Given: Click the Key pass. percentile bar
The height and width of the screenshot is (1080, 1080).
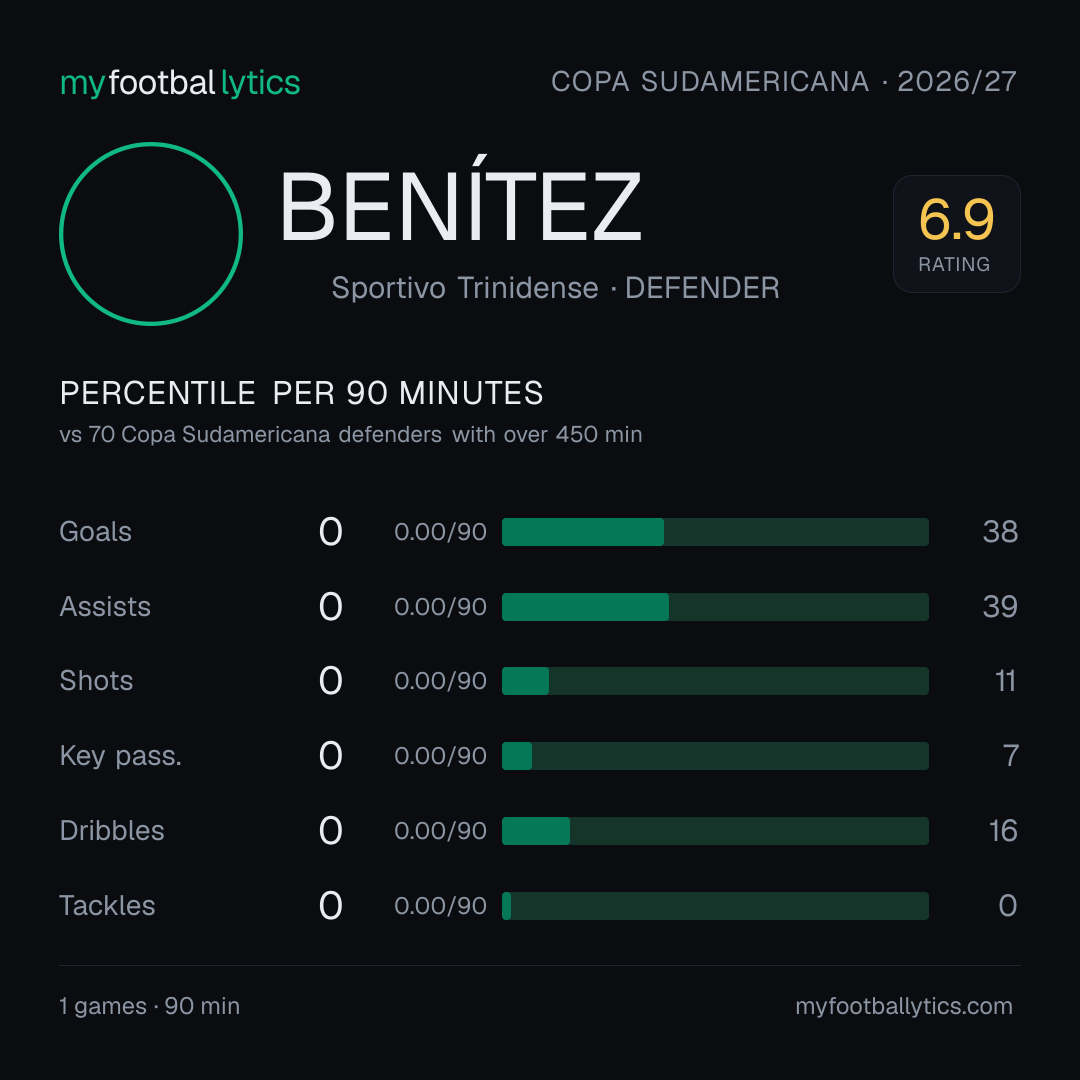Looking at the screenshot, I should point(715,756).
